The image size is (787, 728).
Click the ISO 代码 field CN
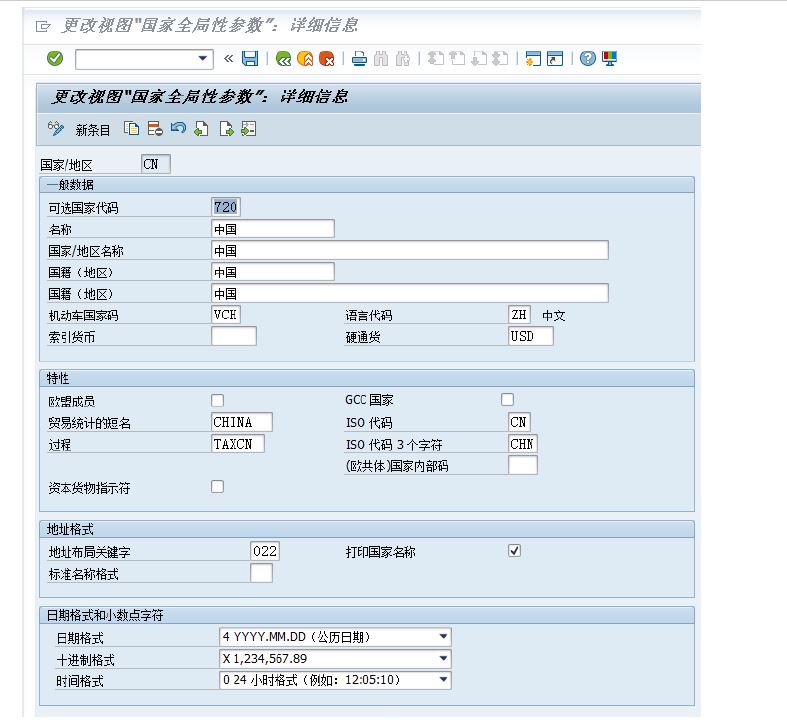click(519, 422)
